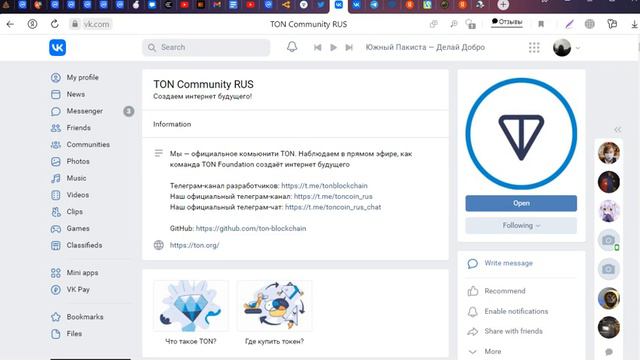This screenshot has height=360, width=640.
Task: Reload the page with refresh icon
Action: [x=54, y=24]
